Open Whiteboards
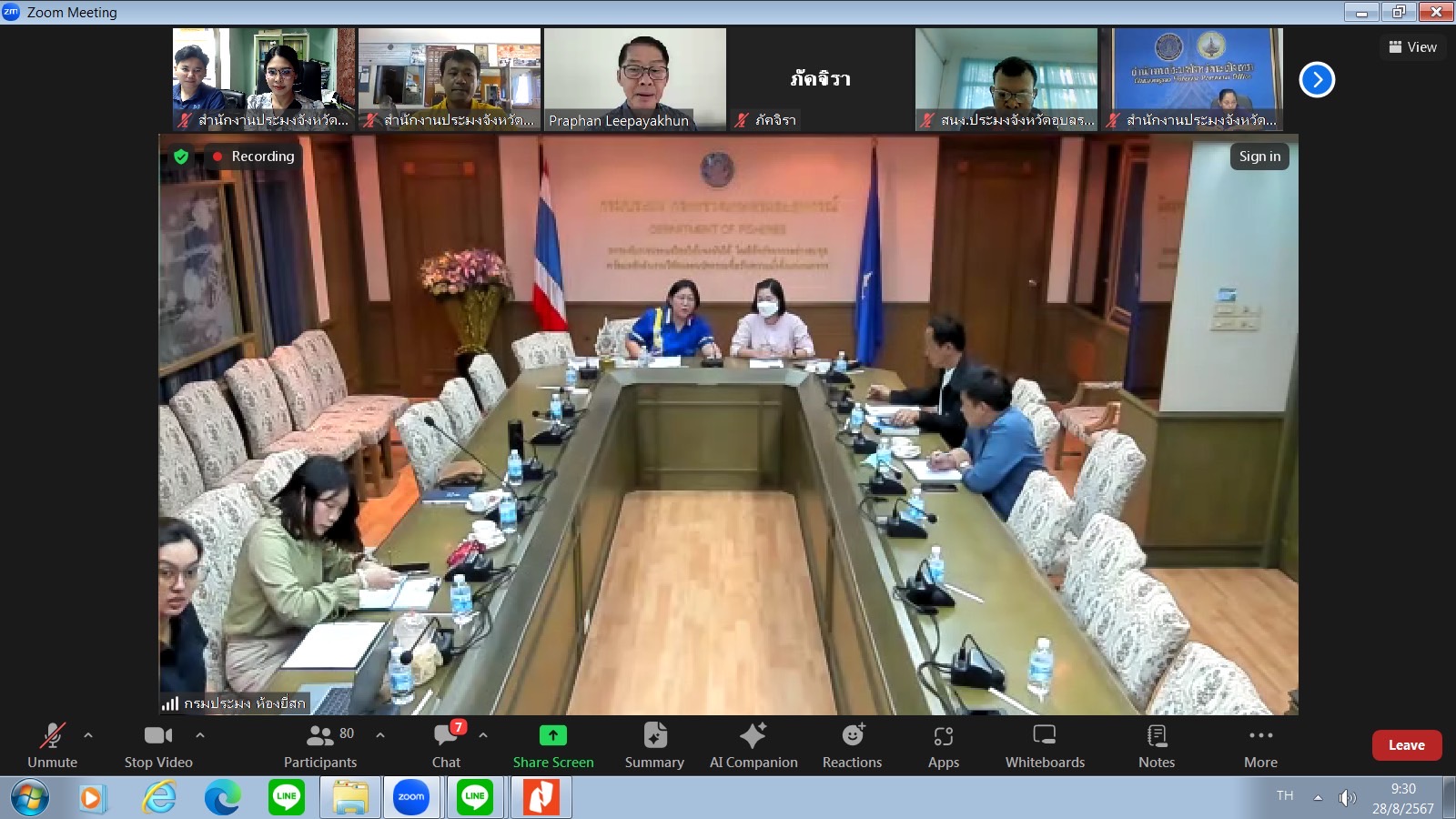Viewport: 1456px width, 819px height. pyautogui.click(x=1045, y=745)
